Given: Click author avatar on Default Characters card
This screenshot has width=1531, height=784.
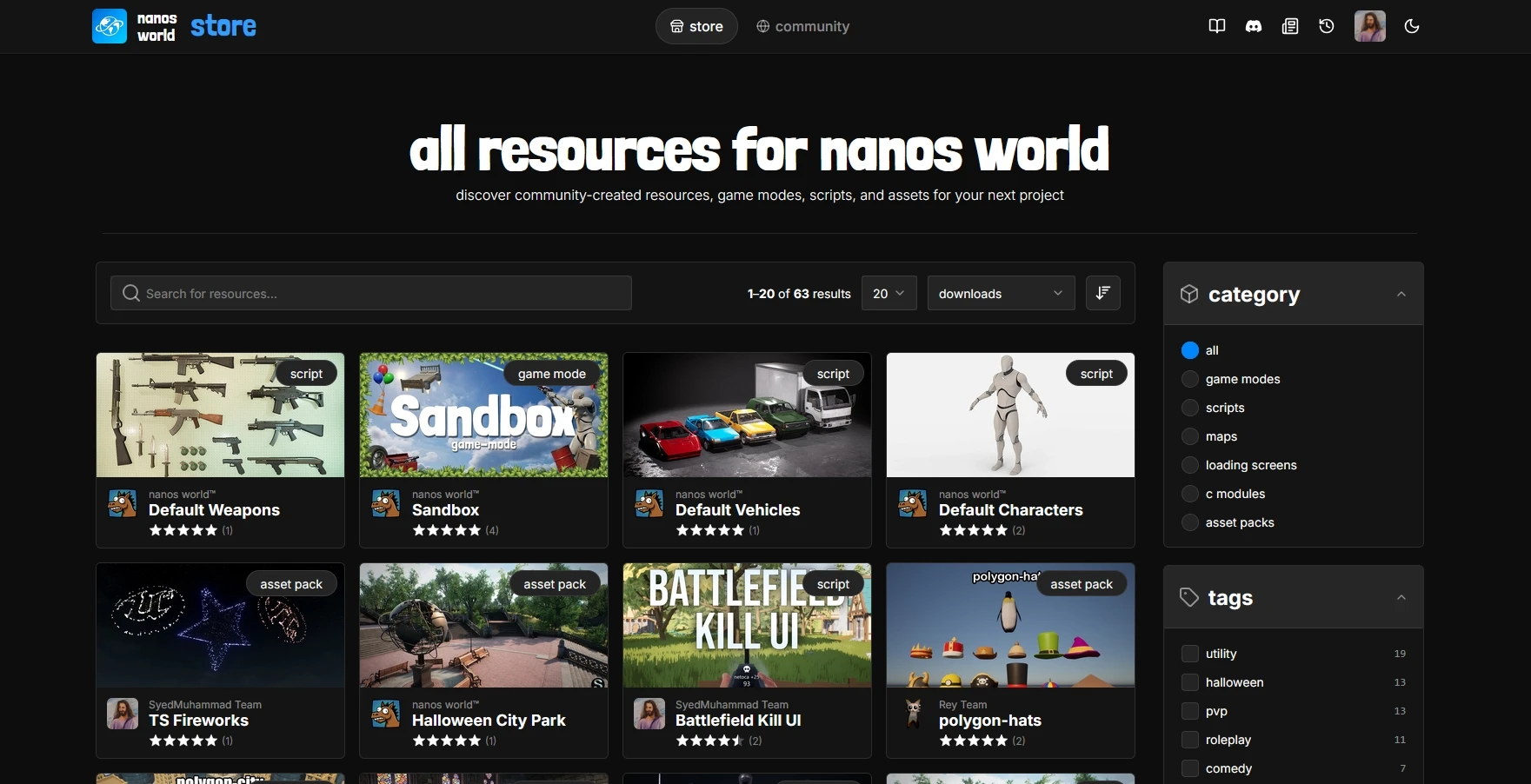Looking at the screenshot, I should click(913, 503).
